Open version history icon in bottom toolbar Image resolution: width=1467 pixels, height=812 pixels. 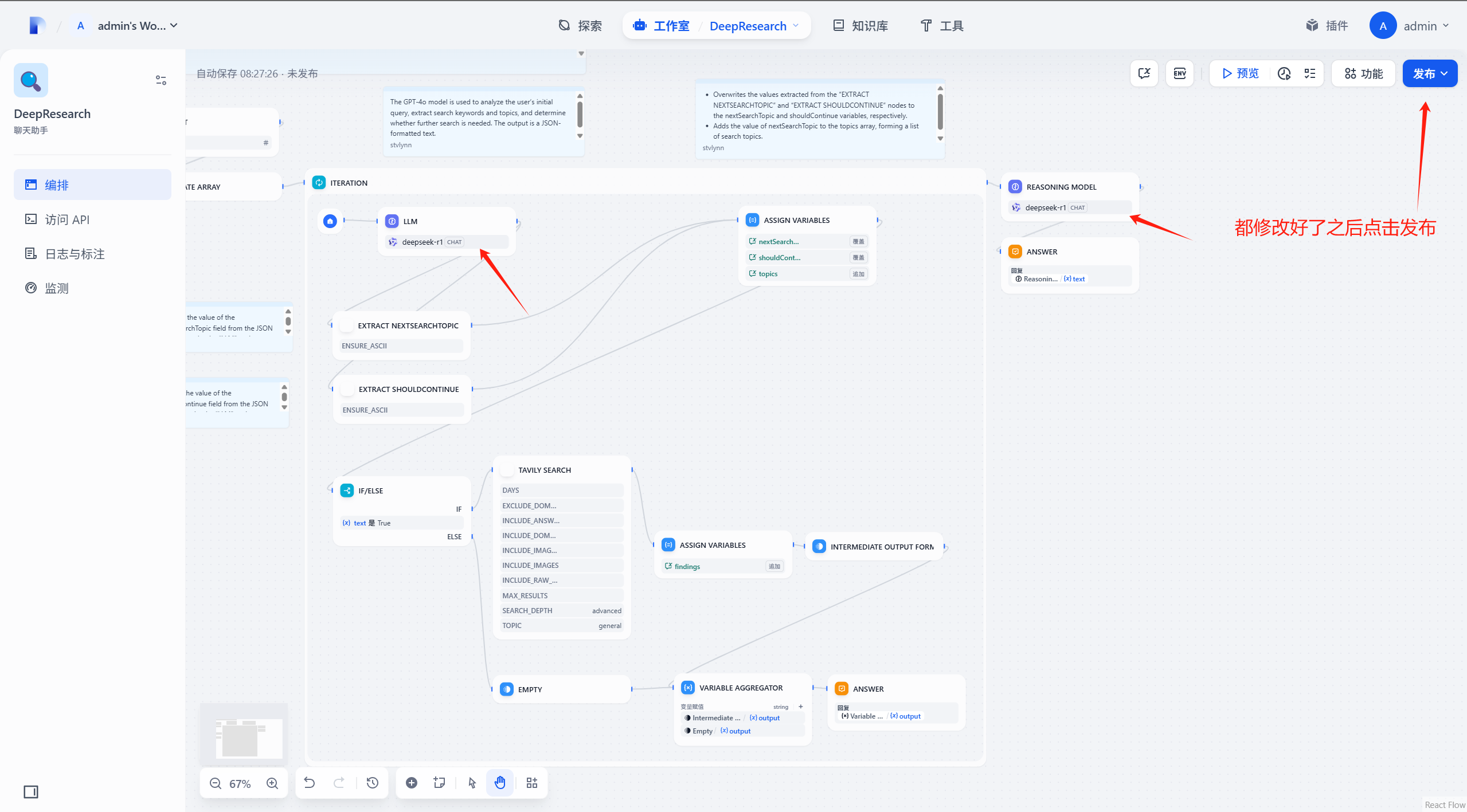[x=373, y=783]
